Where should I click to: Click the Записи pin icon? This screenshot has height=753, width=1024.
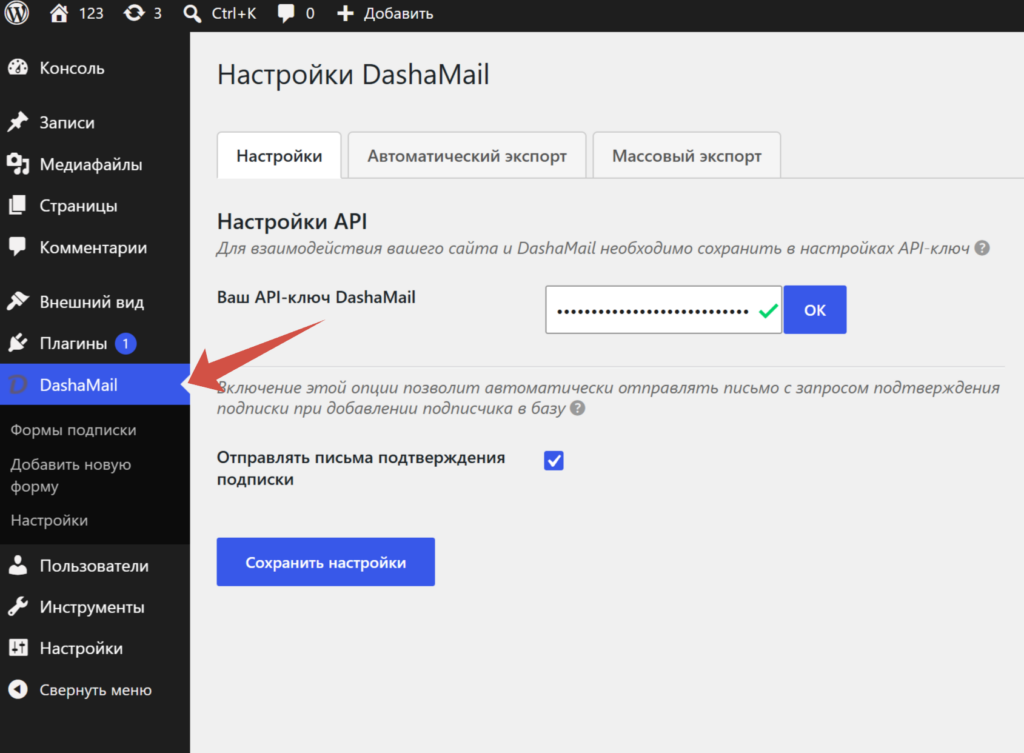click(x=18, y=122)
